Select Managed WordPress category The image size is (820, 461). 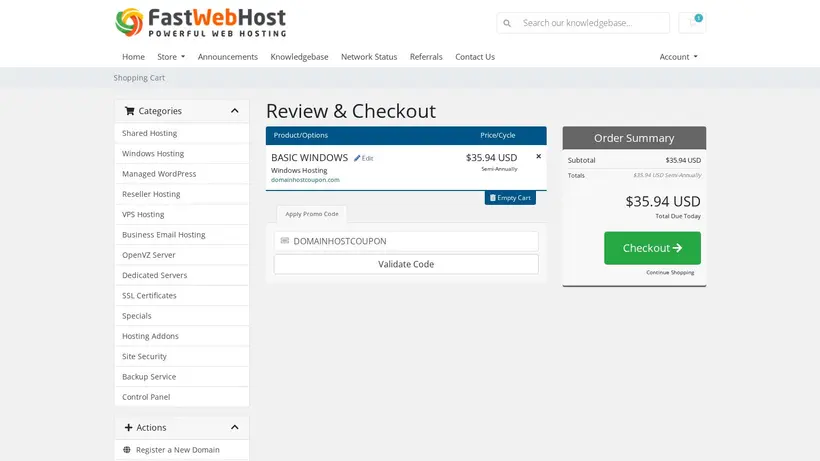[x=181, y=174]
